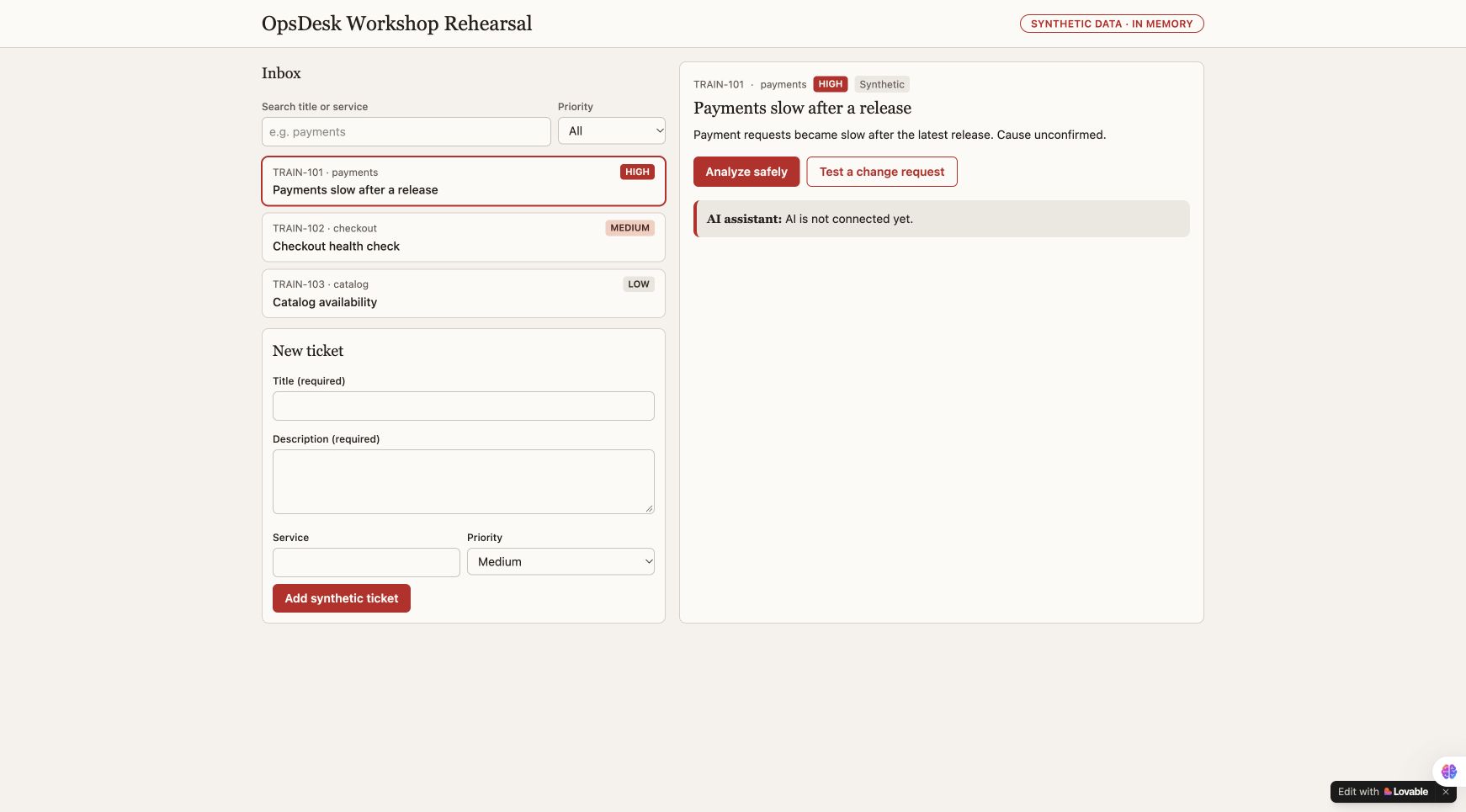Viewport: 1466px width, 812px height.
Task: Focus the Description (required) textarea
Action: (x=464, y=482)
